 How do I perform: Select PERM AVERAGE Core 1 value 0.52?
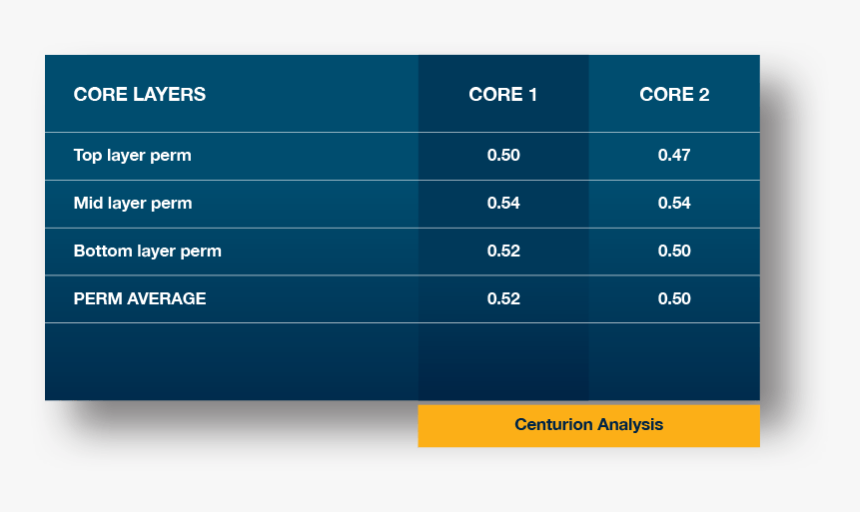tap(503, 299)
